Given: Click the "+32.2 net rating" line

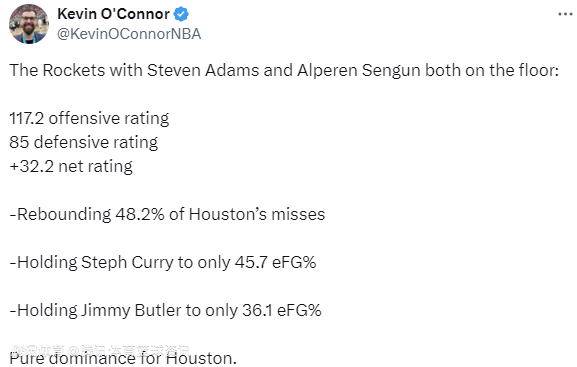Looking at the screenshot, I should click(71, 166).
